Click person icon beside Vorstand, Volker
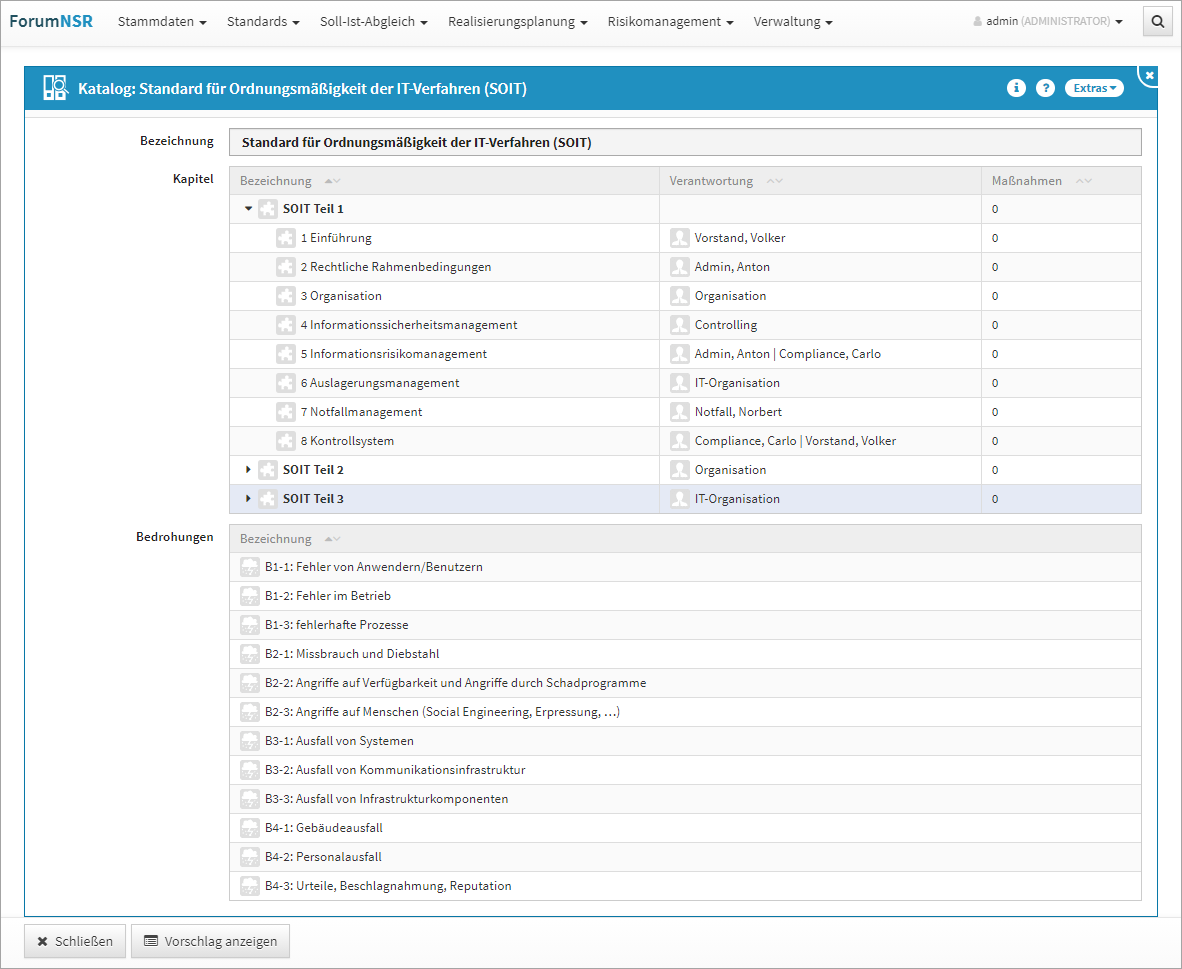This screenshot has width=1182, height=969. tap(680, 238)
